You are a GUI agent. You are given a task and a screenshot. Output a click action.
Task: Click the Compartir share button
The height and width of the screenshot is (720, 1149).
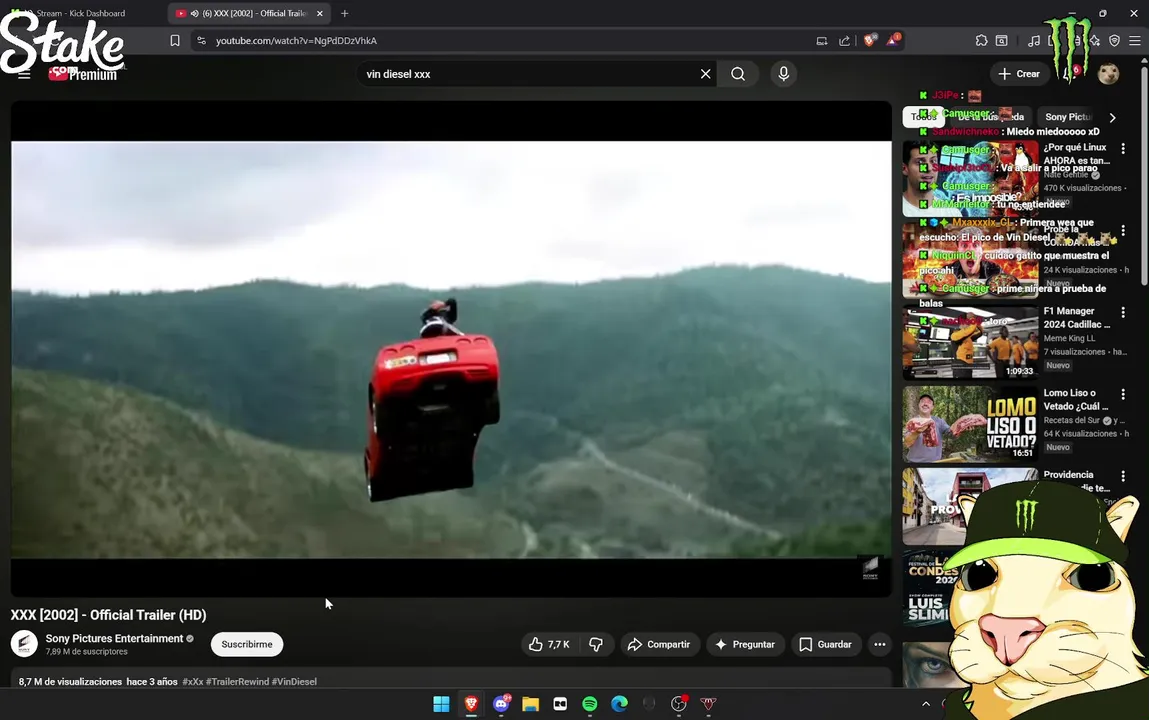[660, 645]
